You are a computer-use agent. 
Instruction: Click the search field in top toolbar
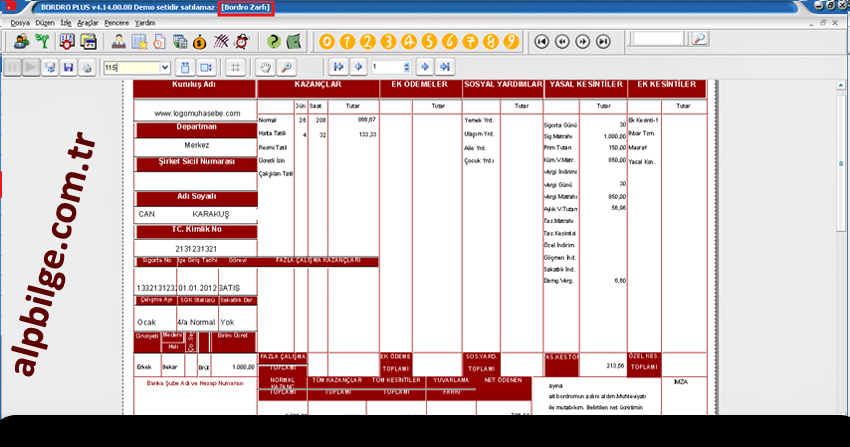point(659,39)
